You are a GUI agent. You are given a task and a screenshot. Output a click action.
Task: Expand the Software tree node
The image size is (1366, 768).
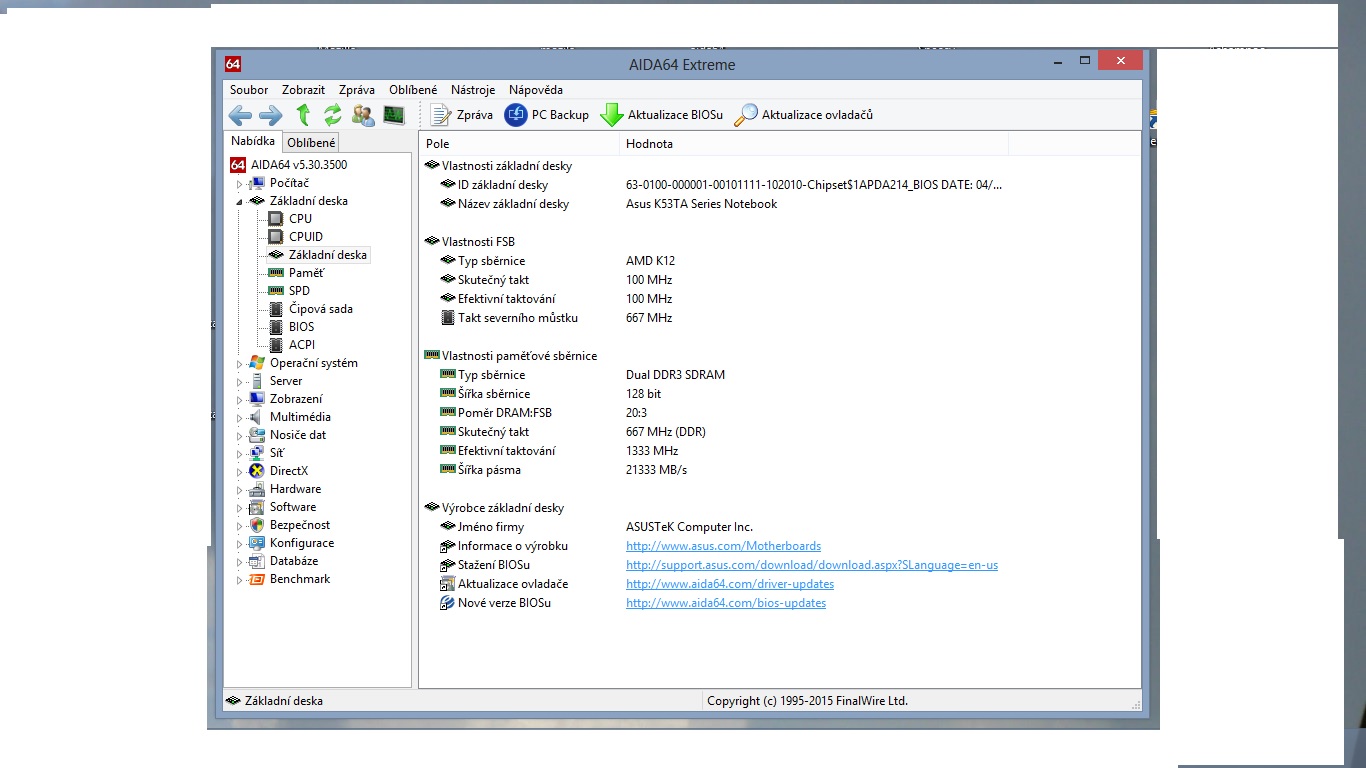[x=240, y=508]
